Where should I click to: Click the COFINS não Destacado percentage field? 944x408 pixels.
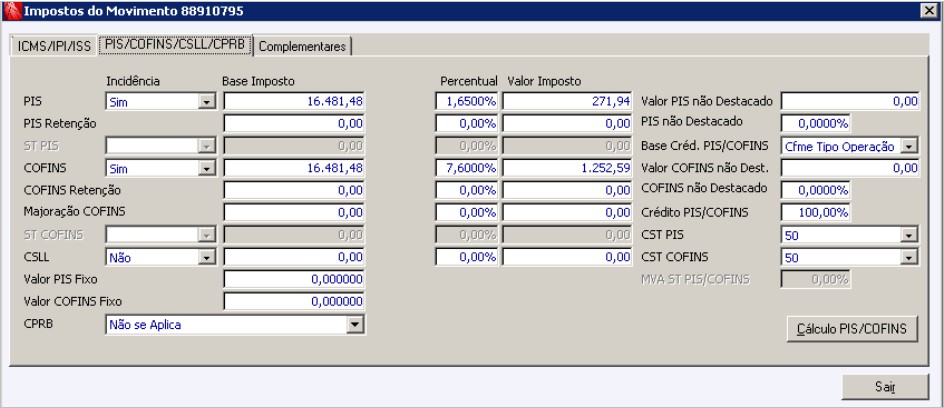(x=816, y=191)
